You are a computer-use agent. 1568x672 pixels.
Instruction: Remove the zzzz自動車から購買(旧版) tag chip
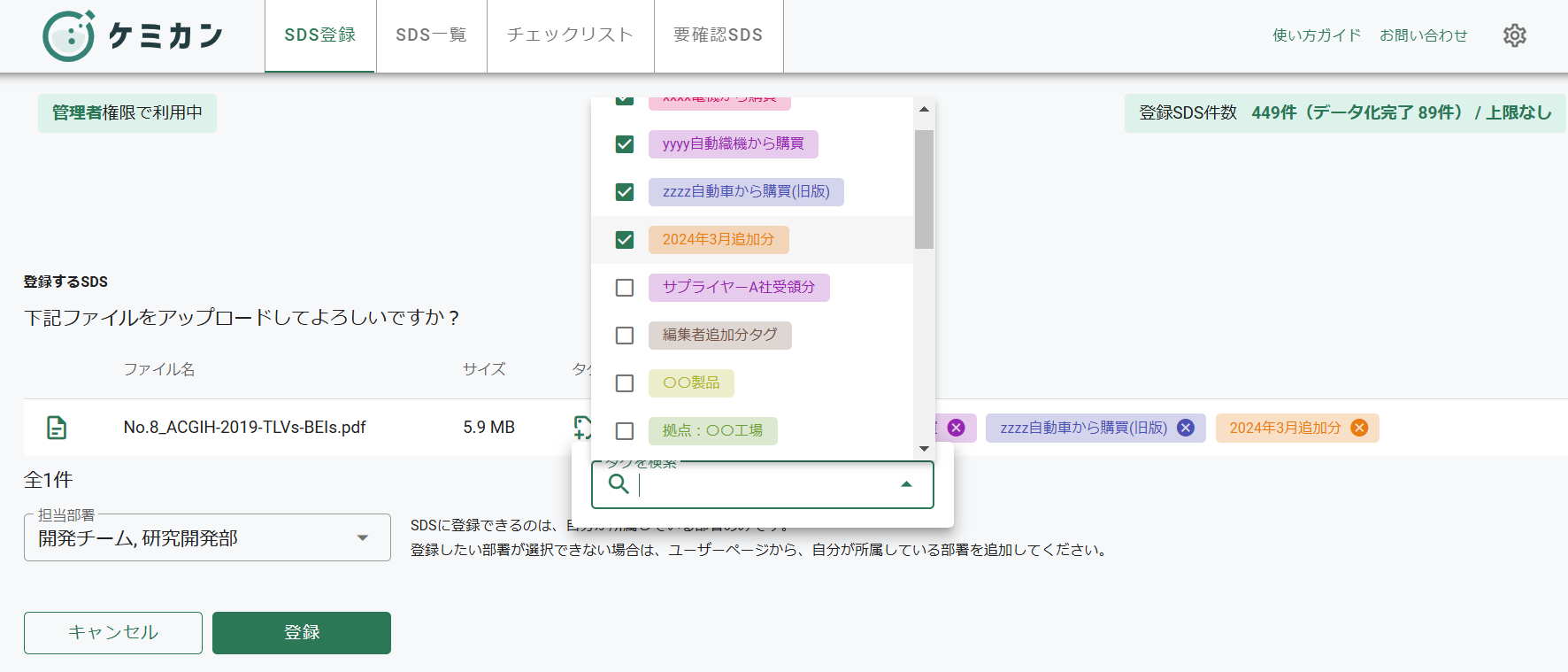tap(1186, 428)
